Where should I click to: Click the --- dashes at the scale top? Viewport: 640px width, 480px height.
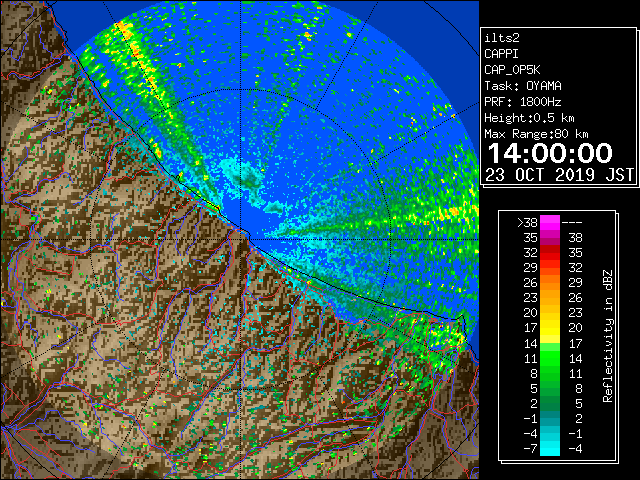point(572,223)
